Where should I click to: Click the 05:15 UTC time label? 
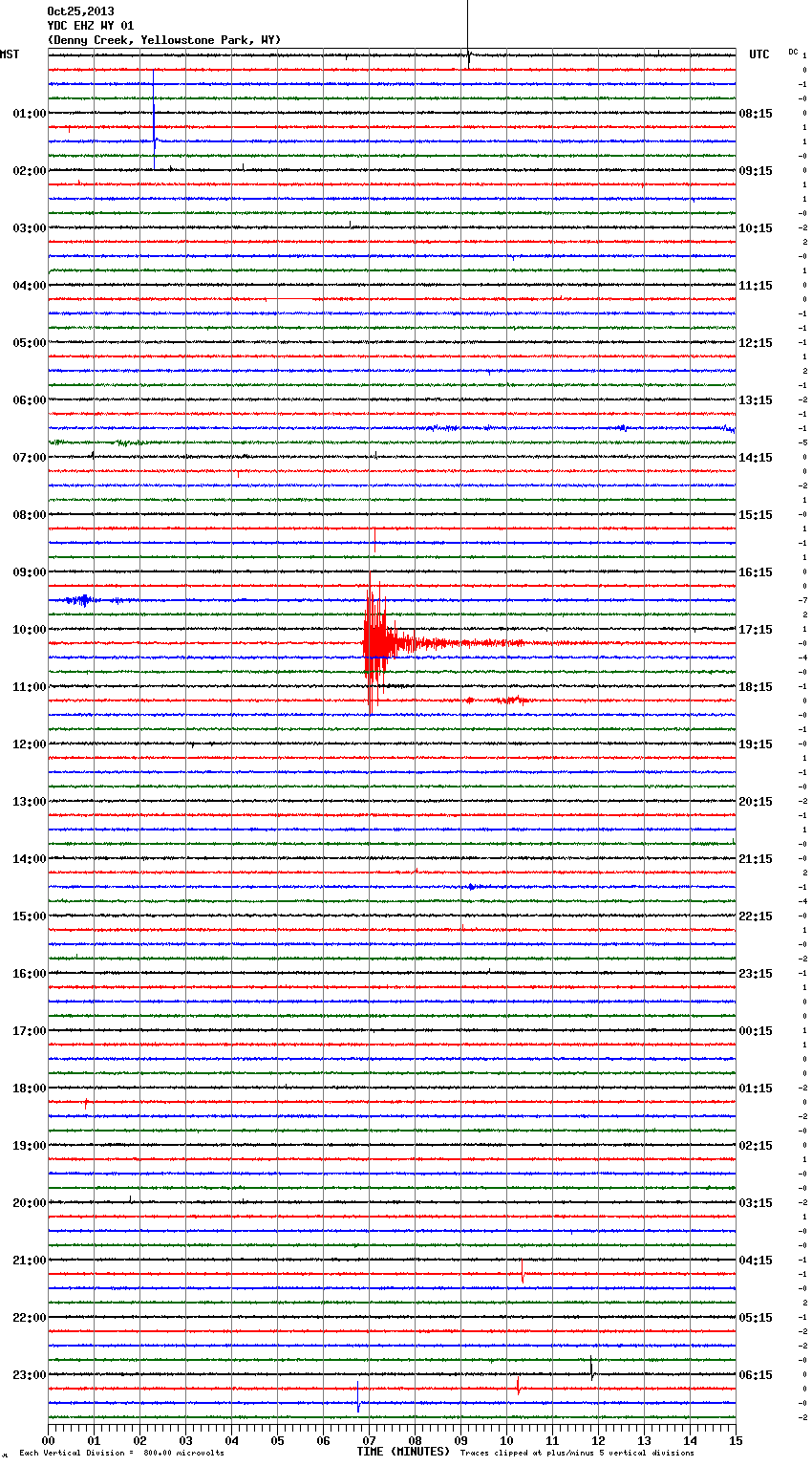(x=756, y=1318)
